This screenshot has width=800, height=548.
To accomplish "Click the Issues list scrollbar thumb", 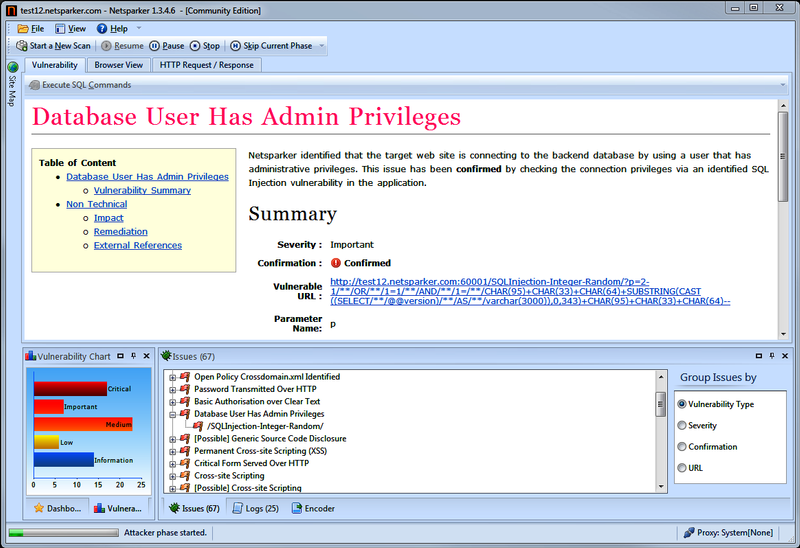I will pyautogui.click(x=661, y=405).
